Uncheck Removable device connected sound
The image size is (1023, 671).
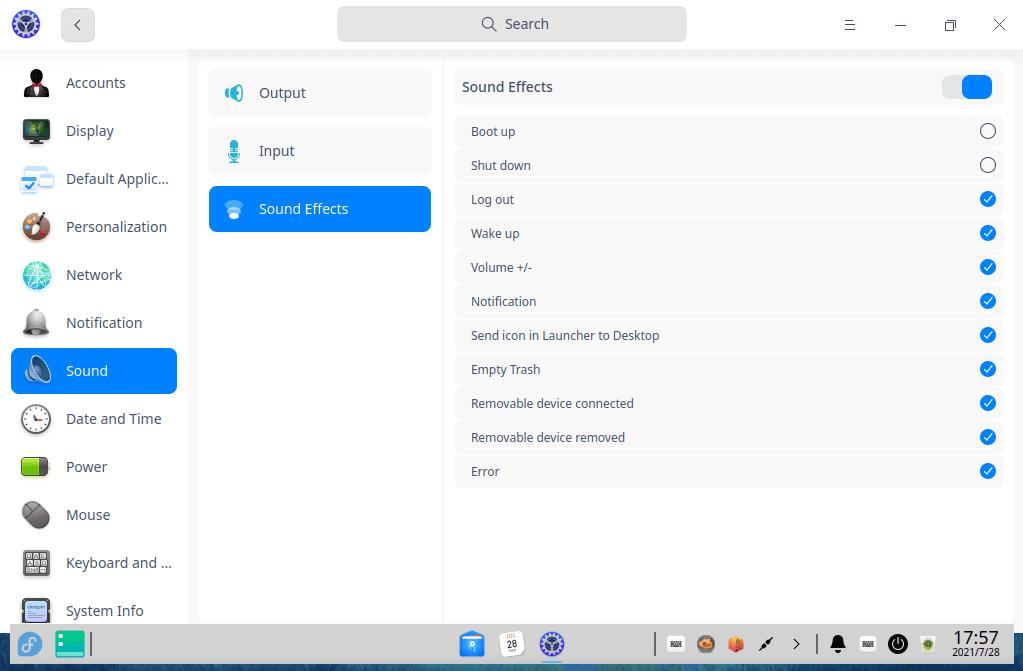coord(987,403)
